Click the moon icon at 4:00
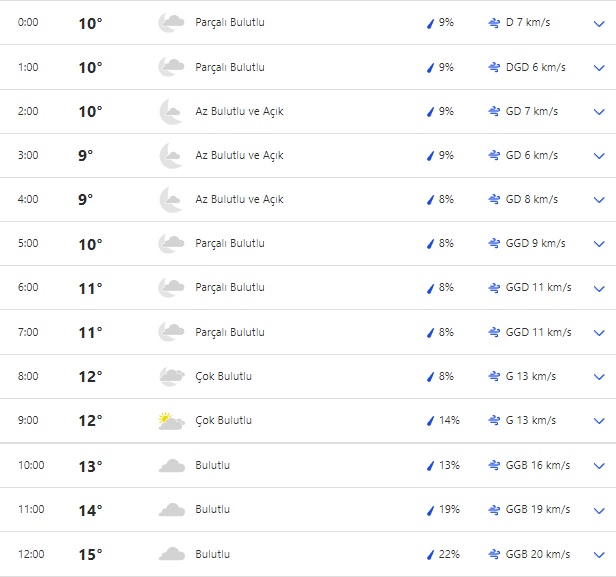 [171, 199]
